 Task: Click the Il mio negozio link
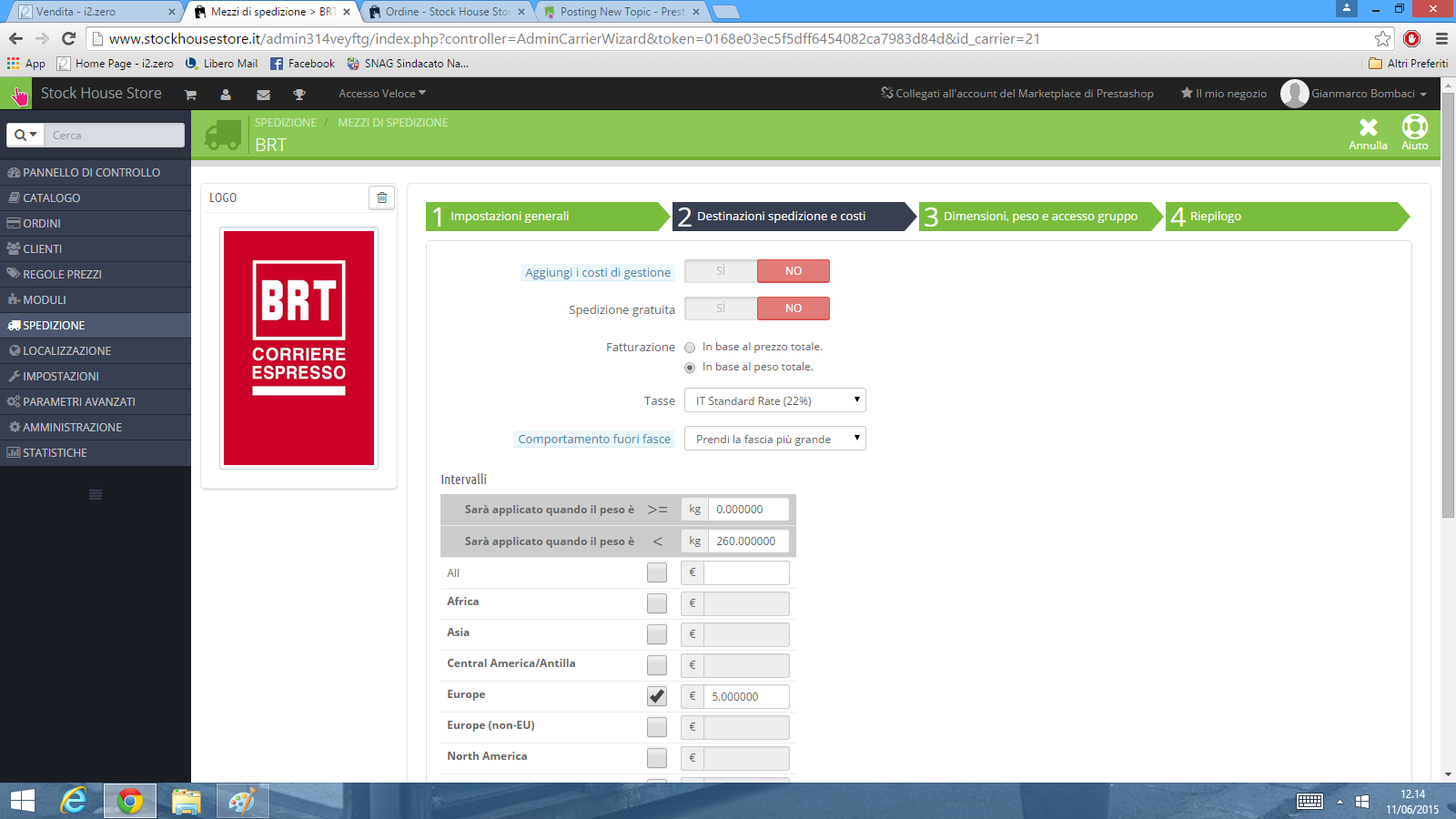click(1224, 94)
